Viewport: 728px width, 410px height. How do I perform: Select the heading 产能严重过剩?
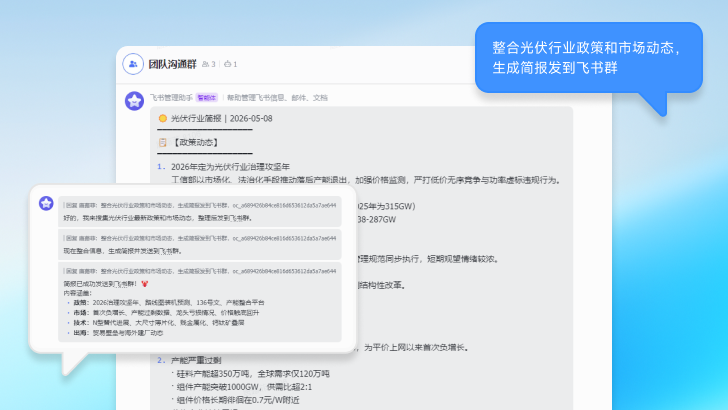click(196, 360)
